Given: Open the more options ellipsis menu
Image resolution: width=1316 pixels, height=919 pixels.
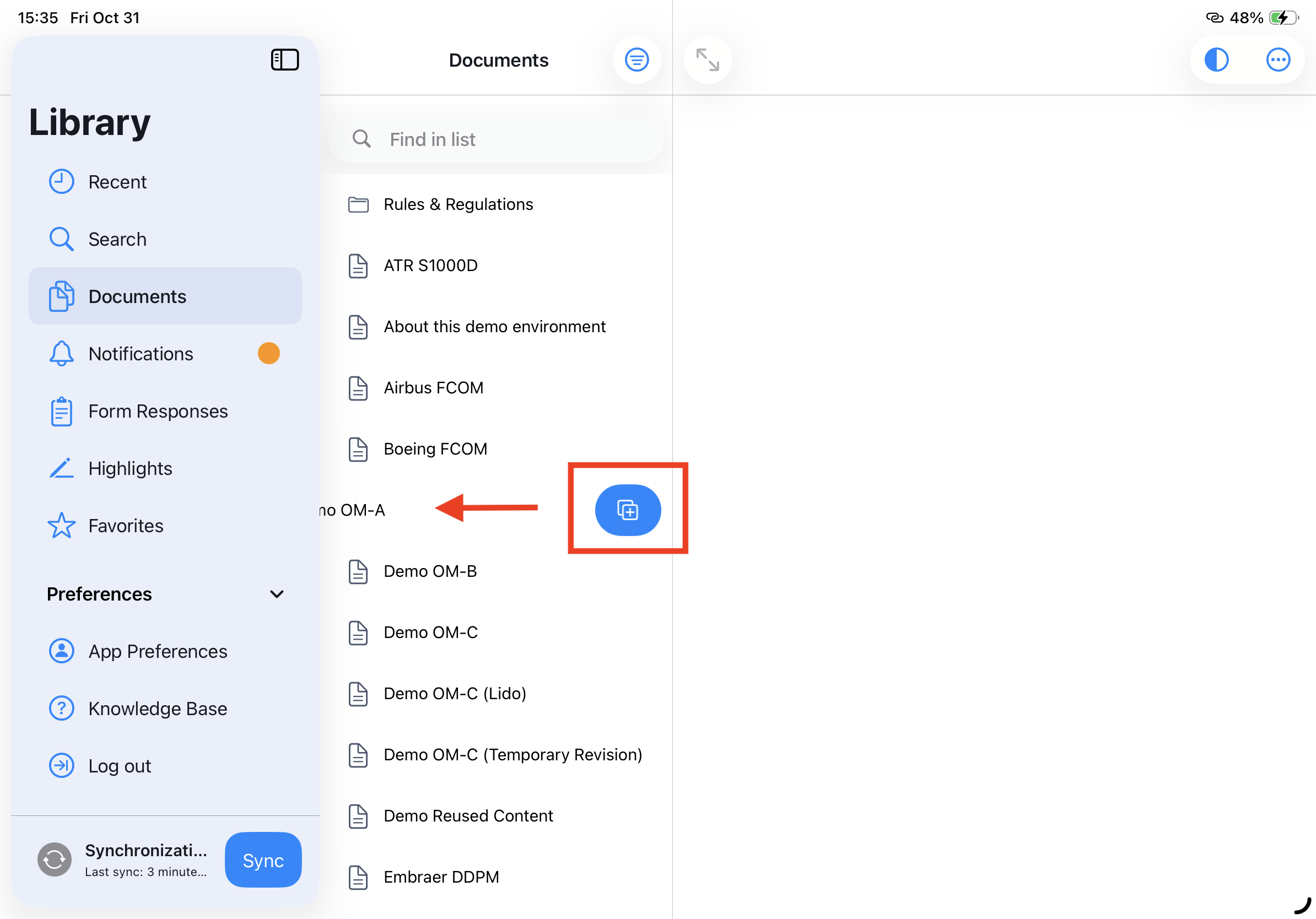Looking at the screenshot, I should coord(1277,60).
